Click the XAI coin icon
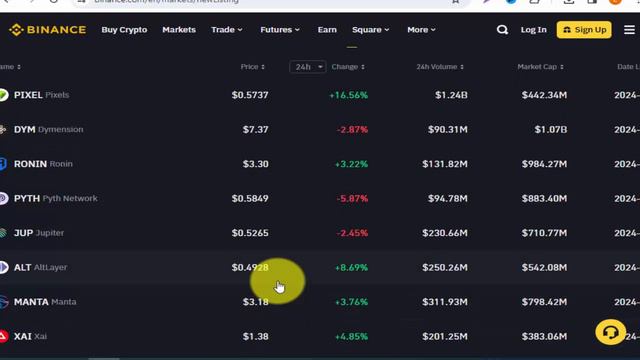 [x=4, y=336]
